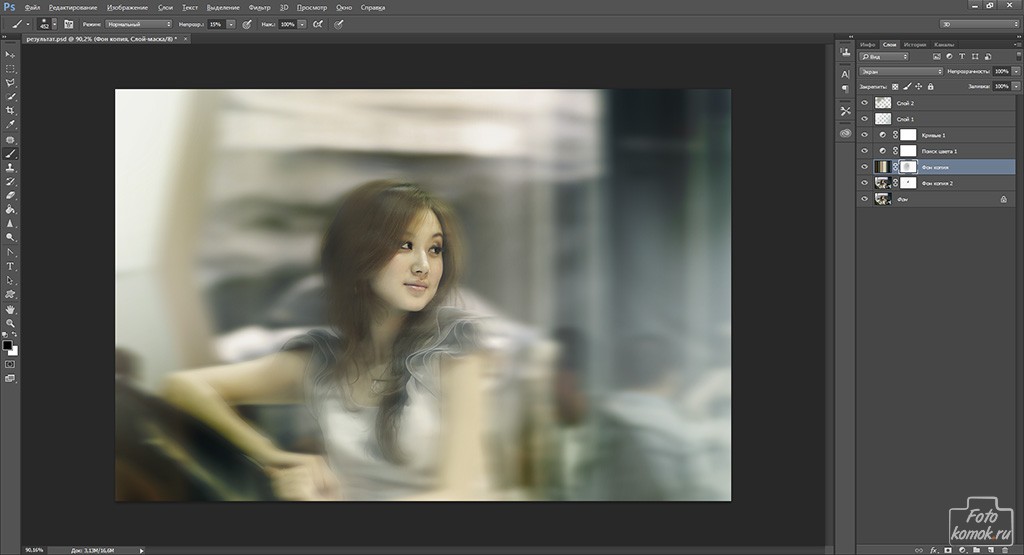Screen dimensions: 1024x555
Task: Hide the Поиск цвета 1 layer
Action: [x=865, y=151]
